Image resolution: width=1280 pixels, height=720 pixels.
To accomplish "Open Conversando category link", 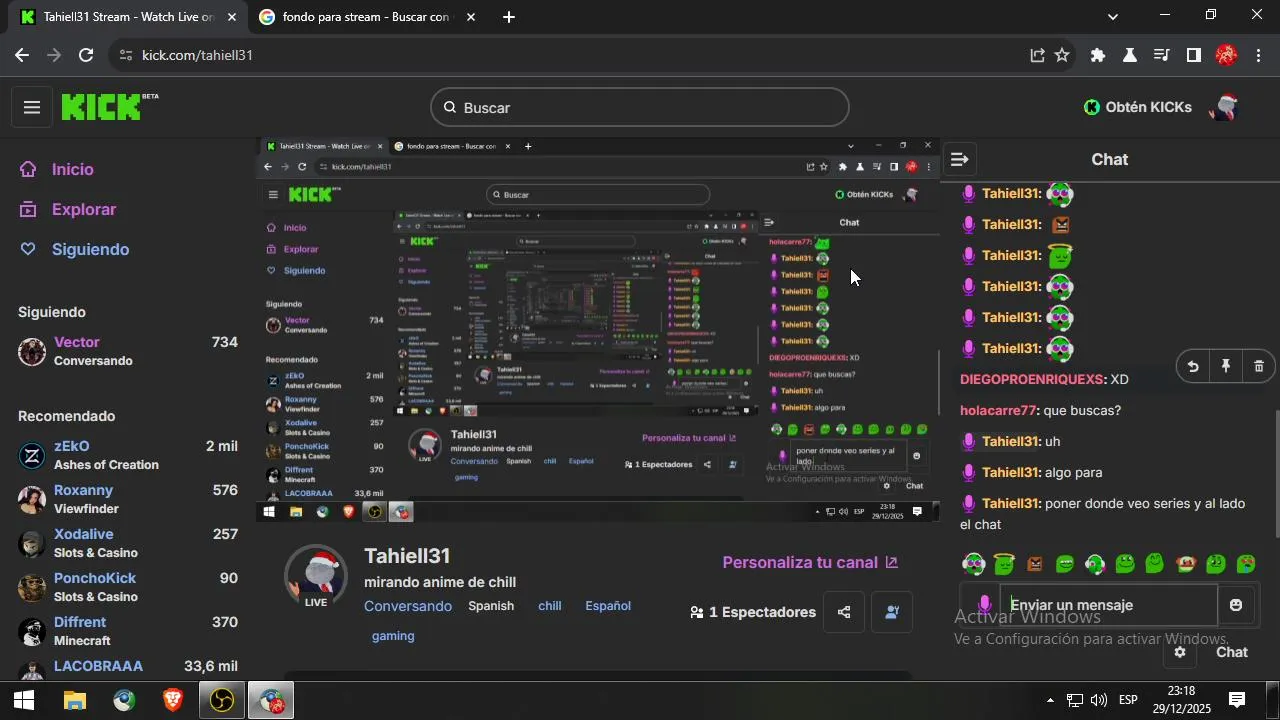I will (408, 606).
